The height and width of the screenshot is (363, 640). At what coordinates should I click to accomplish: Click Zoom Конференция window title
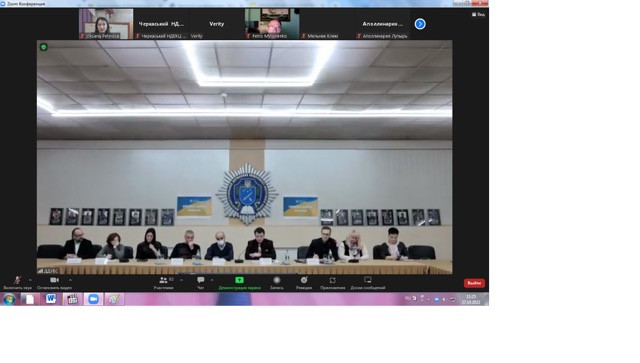point(26,3)
